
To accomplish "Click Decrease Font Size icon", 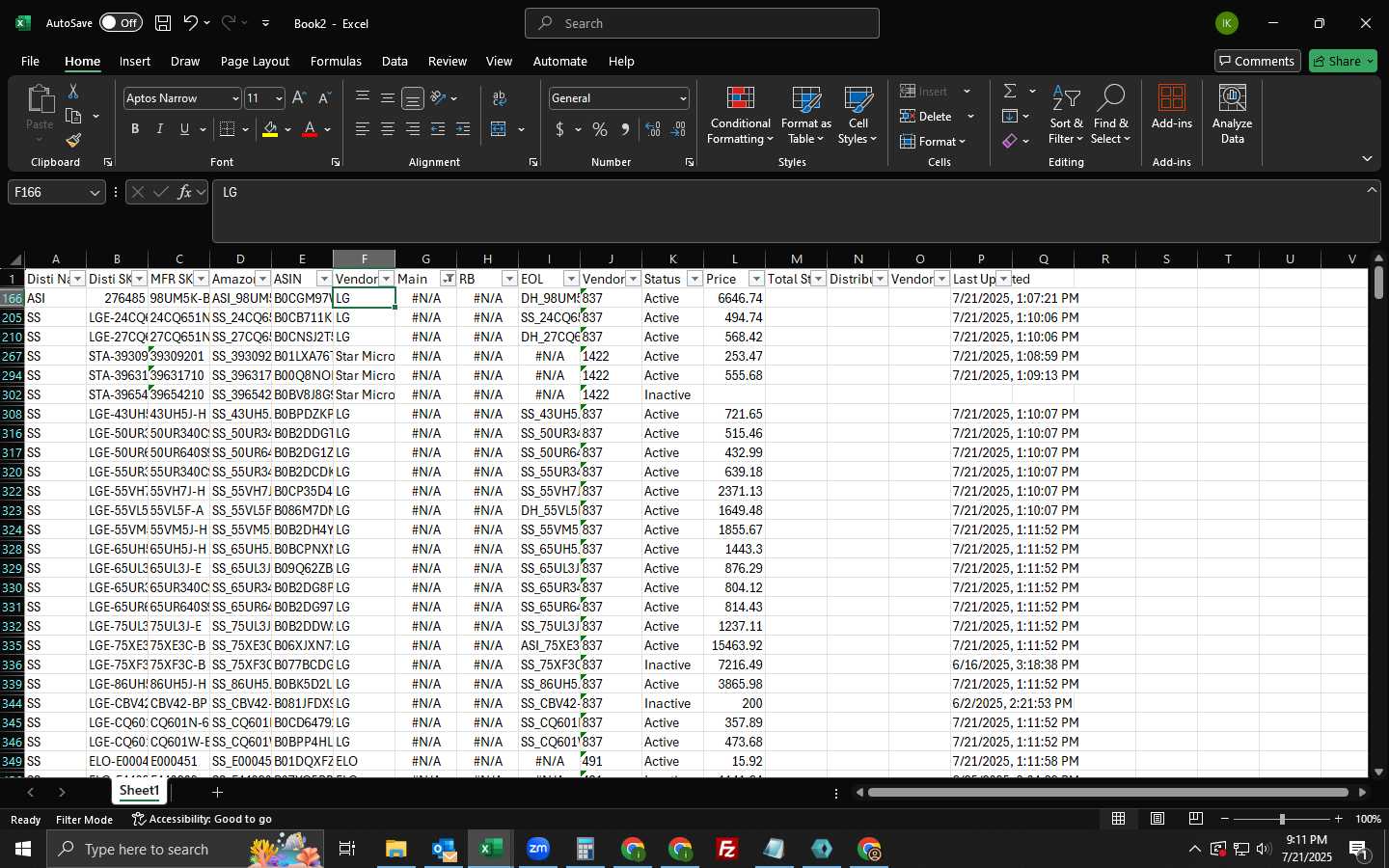I will click(x=324, y=98).
